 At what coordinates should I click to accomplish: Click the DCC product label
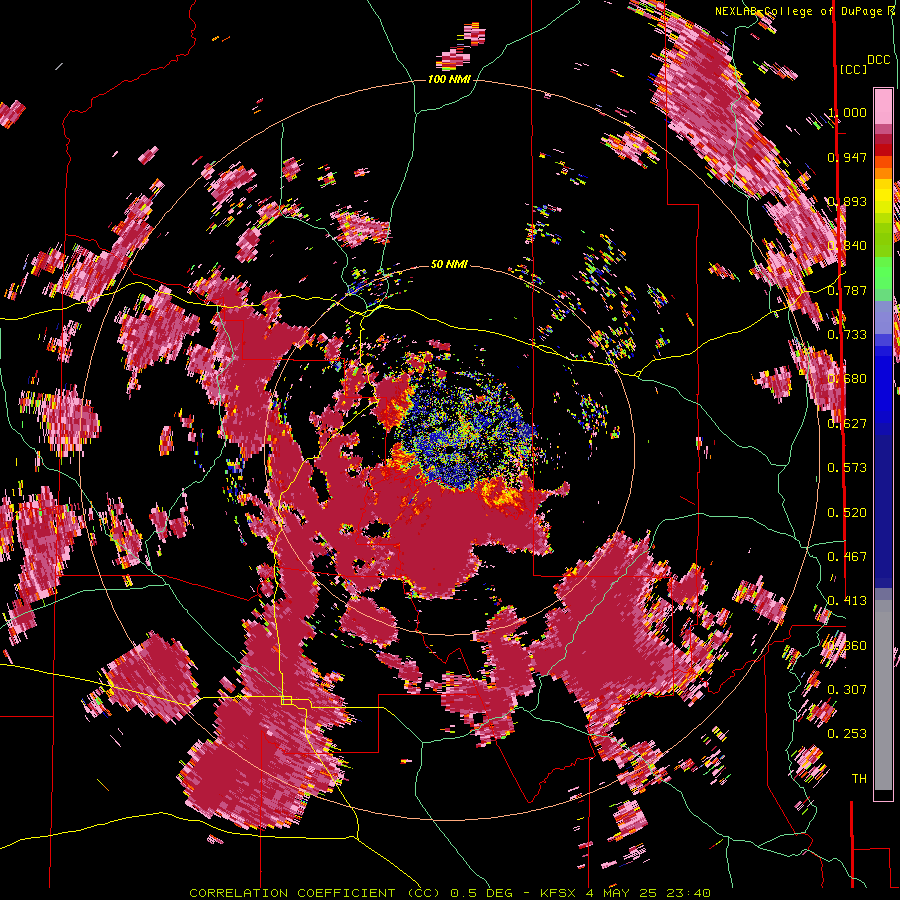(x=879, y=60)
